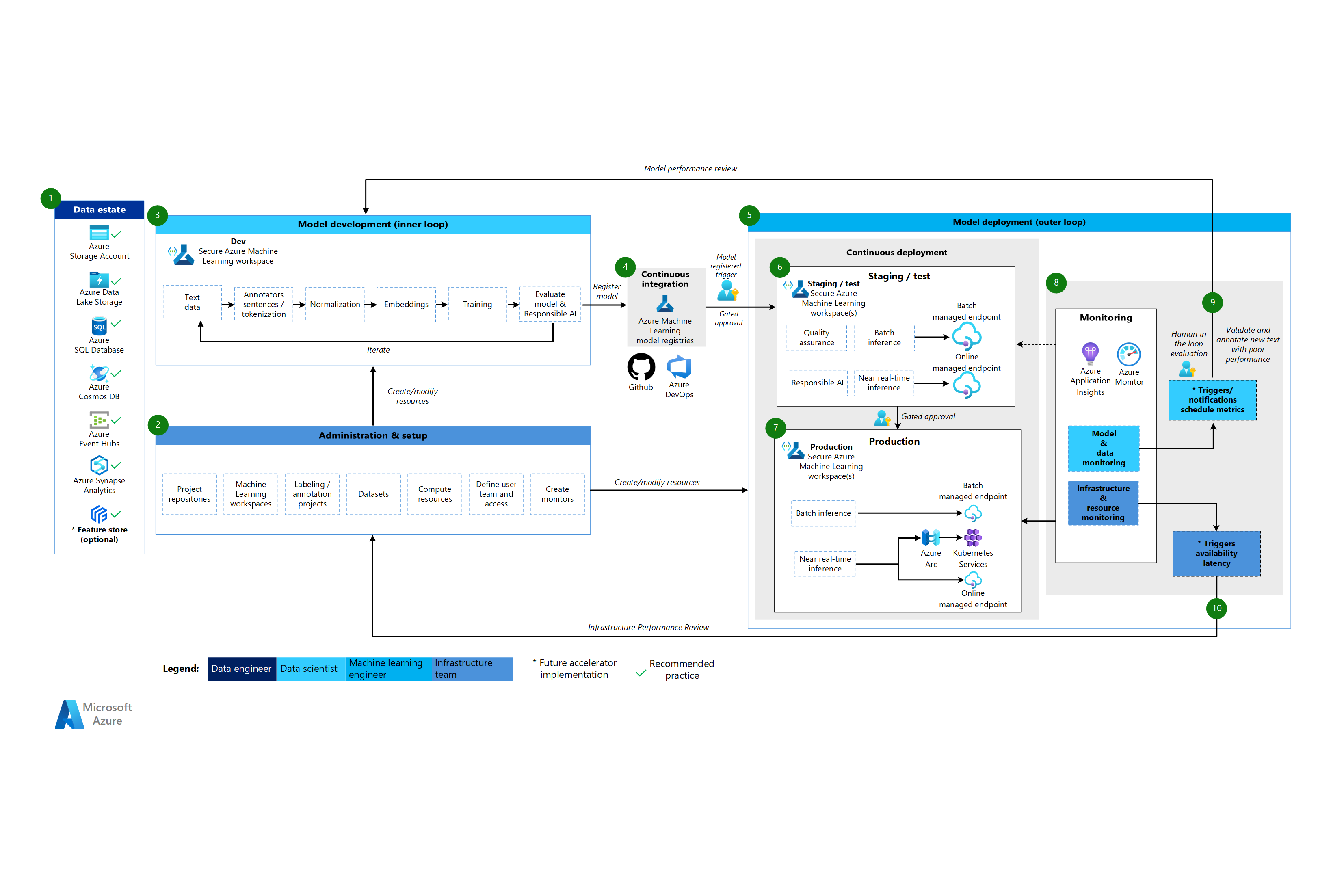This screenshot has height=896, width=1344.
Task: Click the Recommended practice checkmark in legend
Action: pyautogui.click(x=641, y=673)
